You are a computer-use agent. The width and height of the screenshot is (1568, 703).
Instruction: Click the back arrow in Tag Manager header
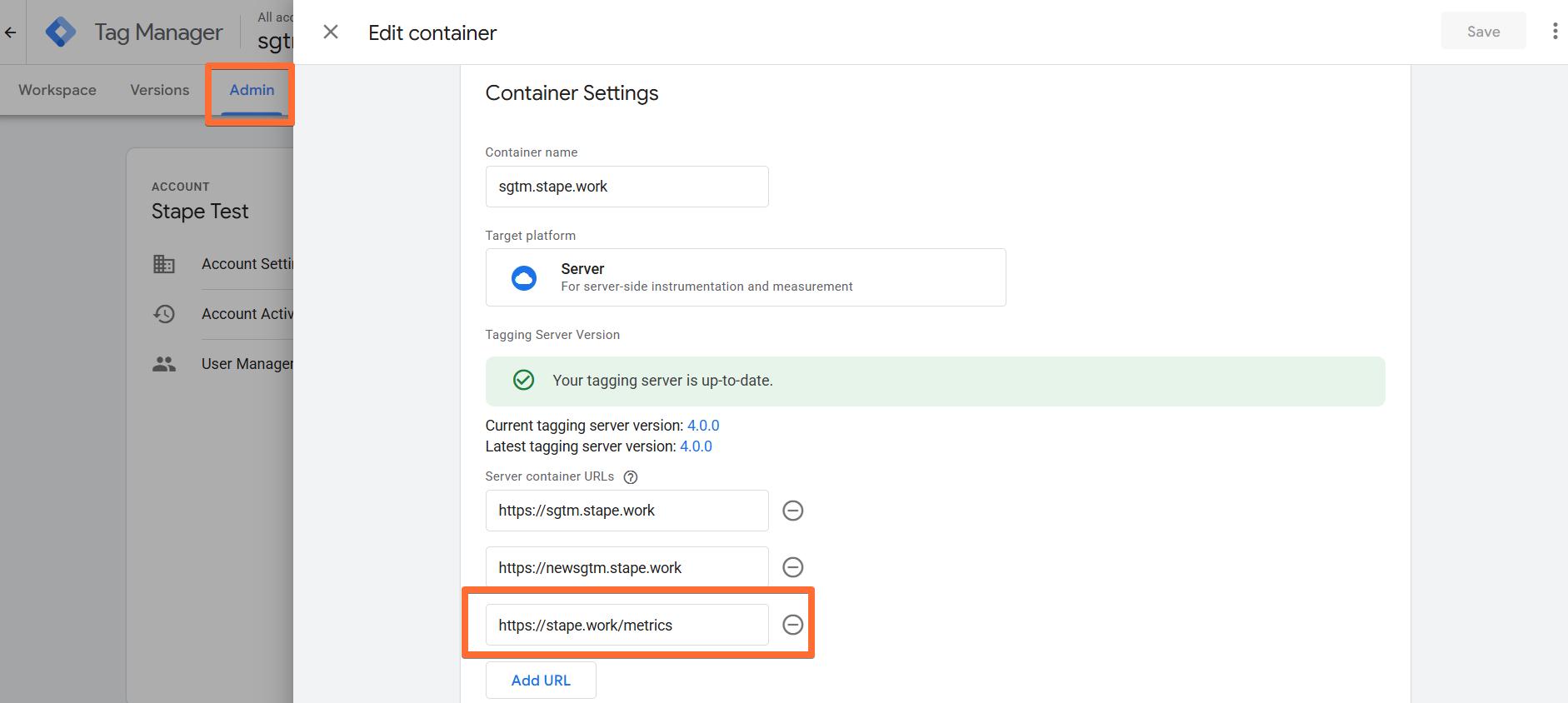[x=10, y=32]
